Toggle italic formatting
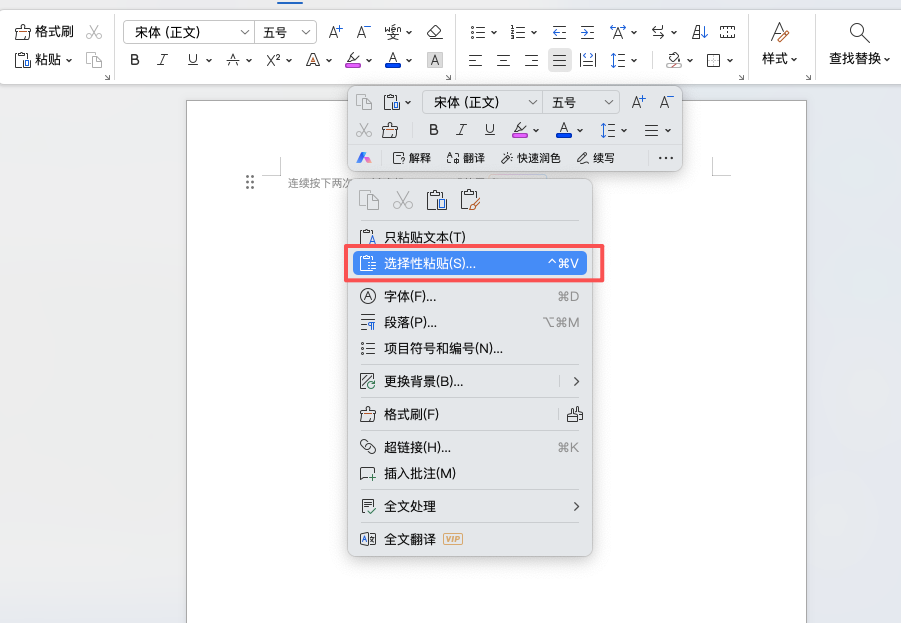This screenshot has height=623, width=901. pyautogui.click(x=162, y=60)
